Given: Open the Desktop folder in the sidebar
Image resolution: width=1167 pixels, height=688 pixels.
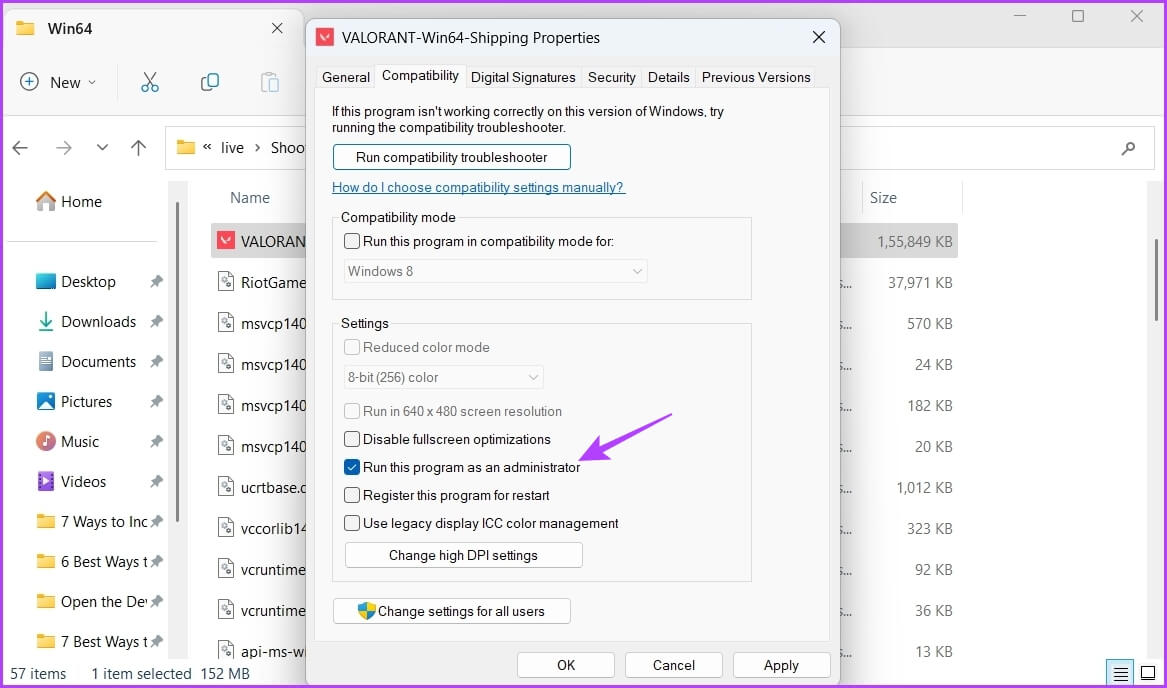Looking at the screenshot, I should point(77,281).
